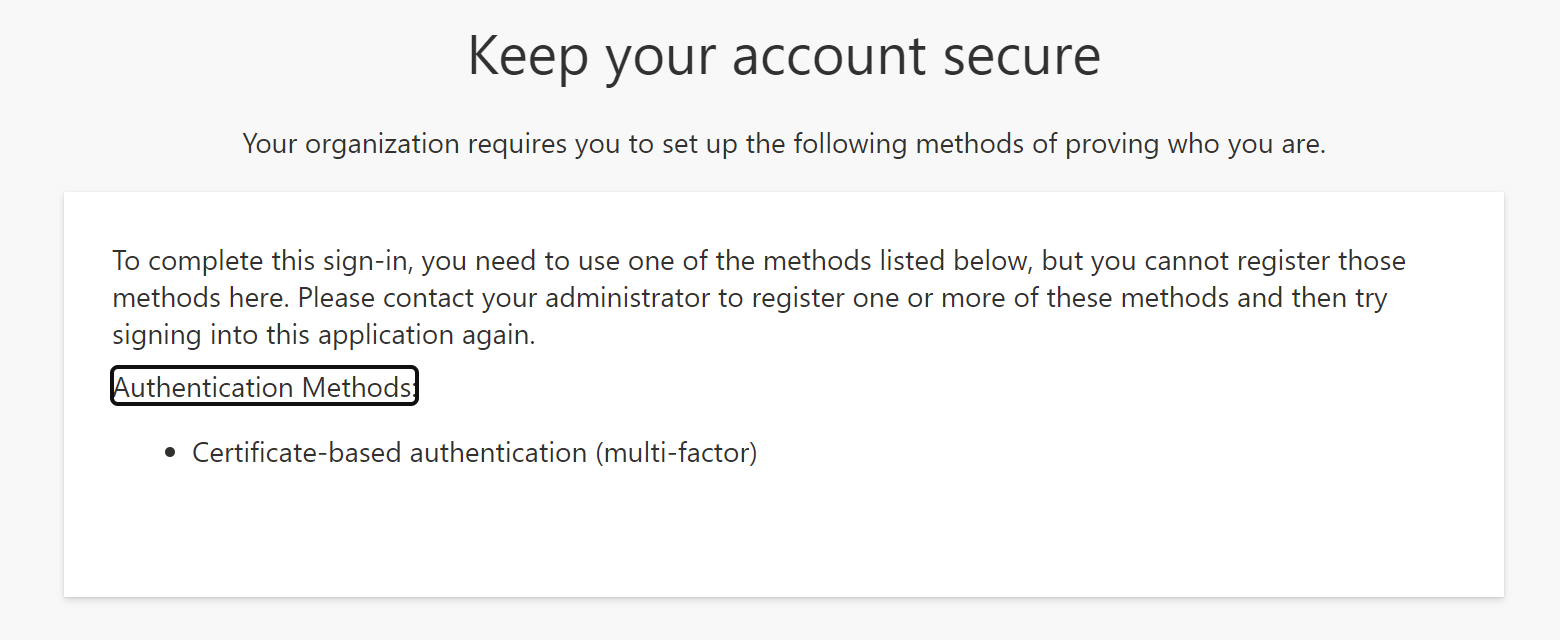
Task: Click the phrase "proving who you are"
Action: 1195,144
